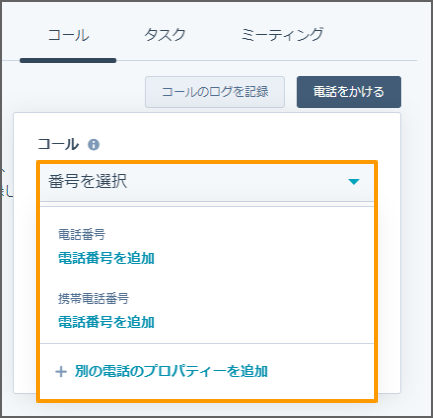Screen dimensions: 433x418
Task: Click the cut-off text at the left edge
Action: point(6,183)
